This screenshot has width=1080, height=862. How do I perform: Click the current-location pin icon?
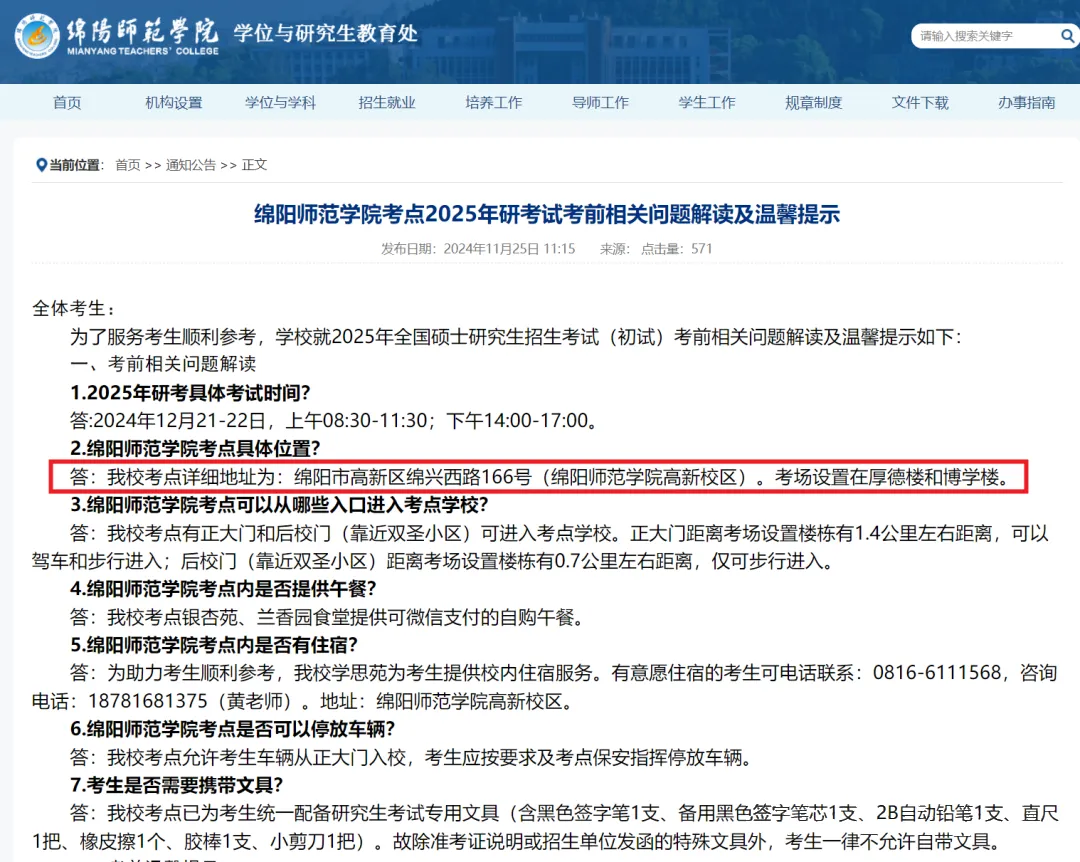click(41, 165)
